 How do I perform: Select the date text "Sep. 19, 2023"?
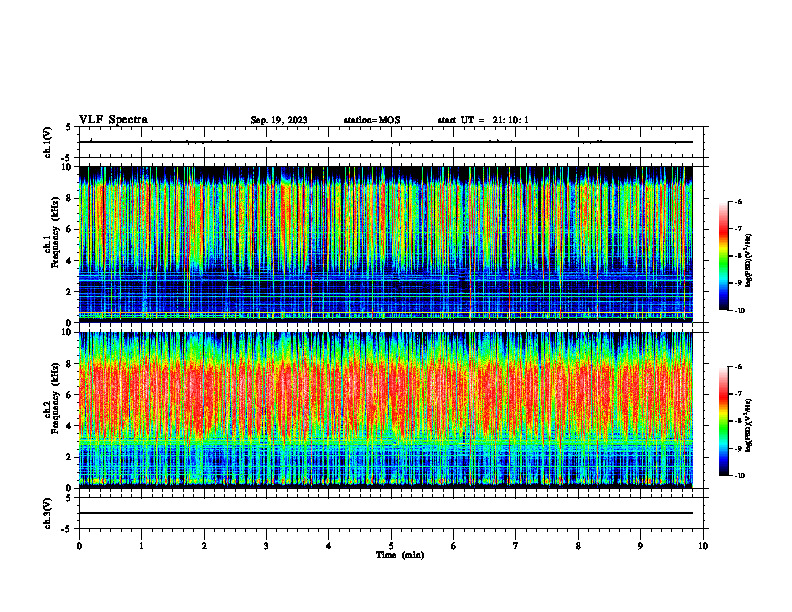(x=279, y=120)
